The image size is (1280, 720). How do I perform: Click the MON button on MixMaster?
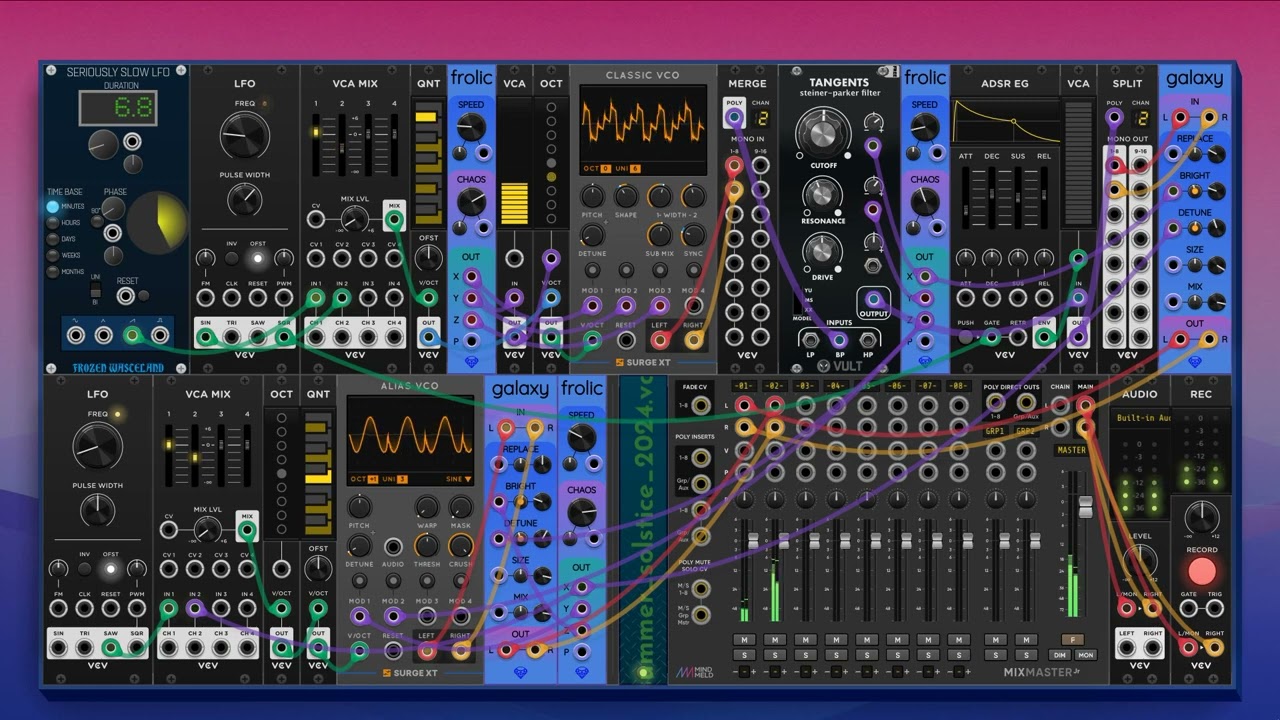(x=1085, y=655)
